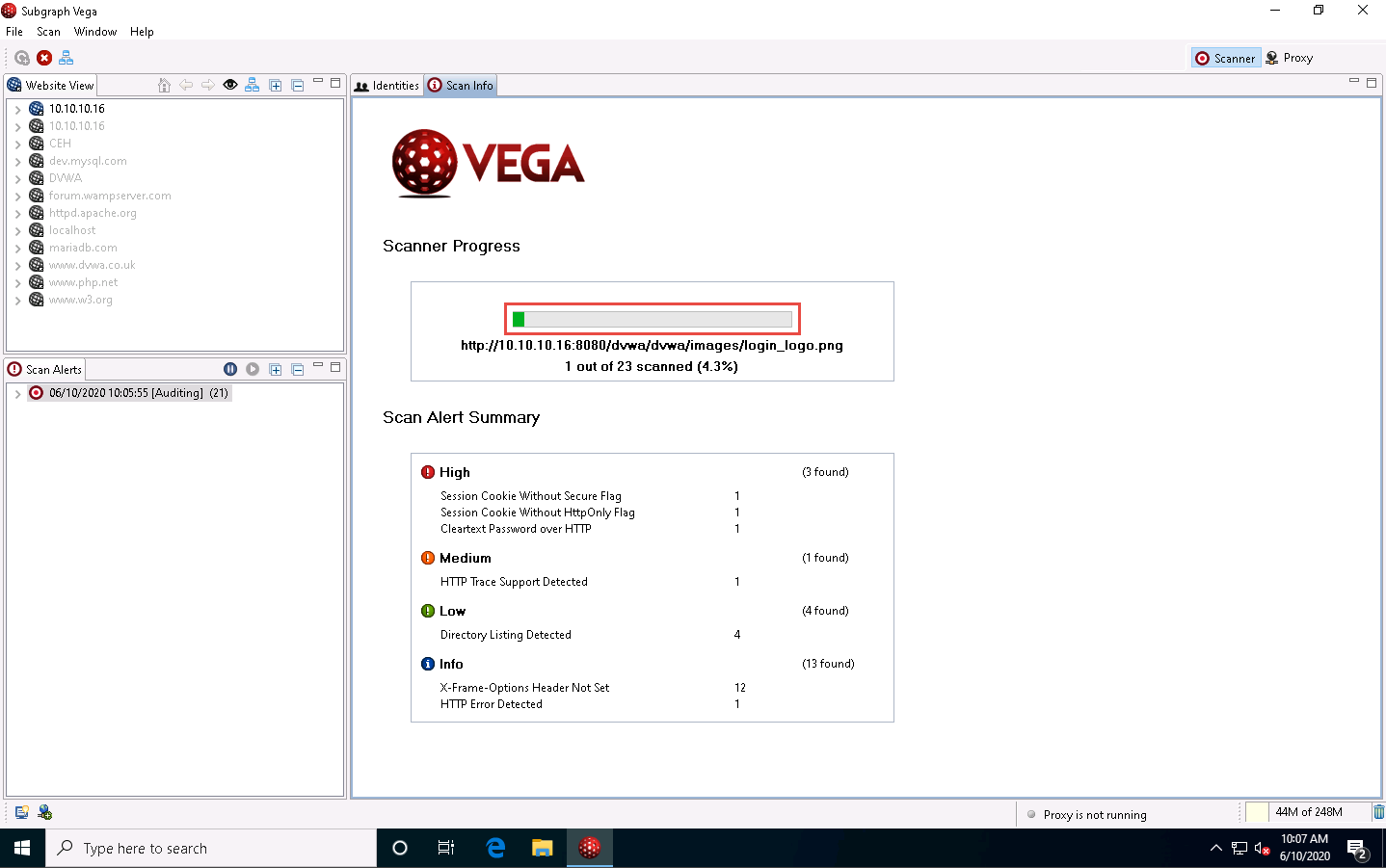Viewport: 1386px width, 868px height.
Task: Click Session Cookie Without HttpOnly Flag alert
Action: tap(538, 513)
